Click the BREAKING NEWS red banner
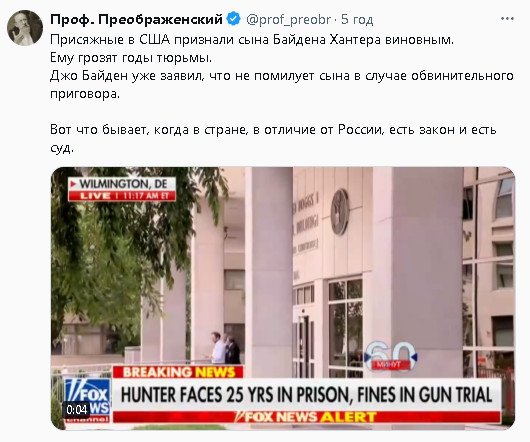Viewport: 530px width, 442px height. (178, 372)
